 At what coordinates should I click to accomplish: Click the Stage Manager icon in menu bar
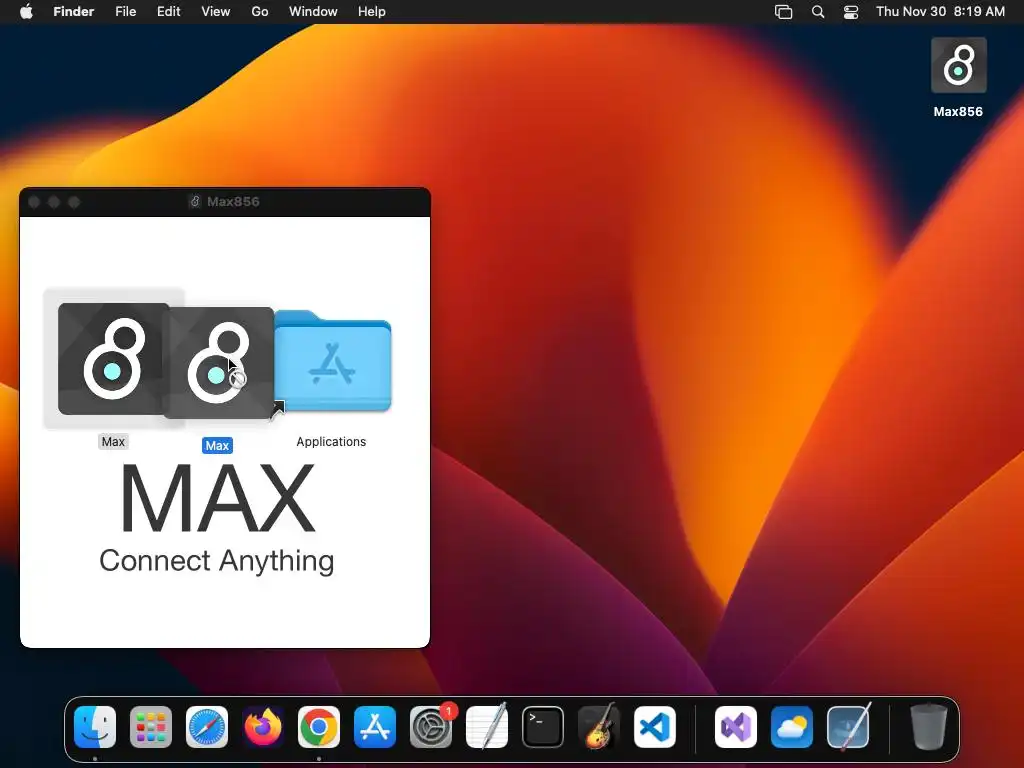point(783,11)
